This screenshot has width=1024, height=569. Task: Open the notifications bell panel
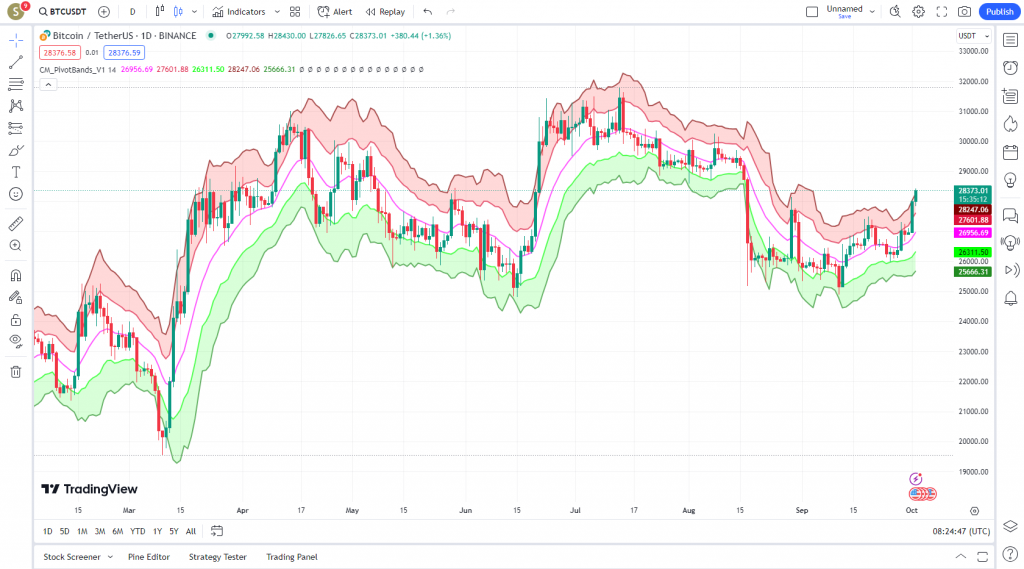click(1010, 299)
